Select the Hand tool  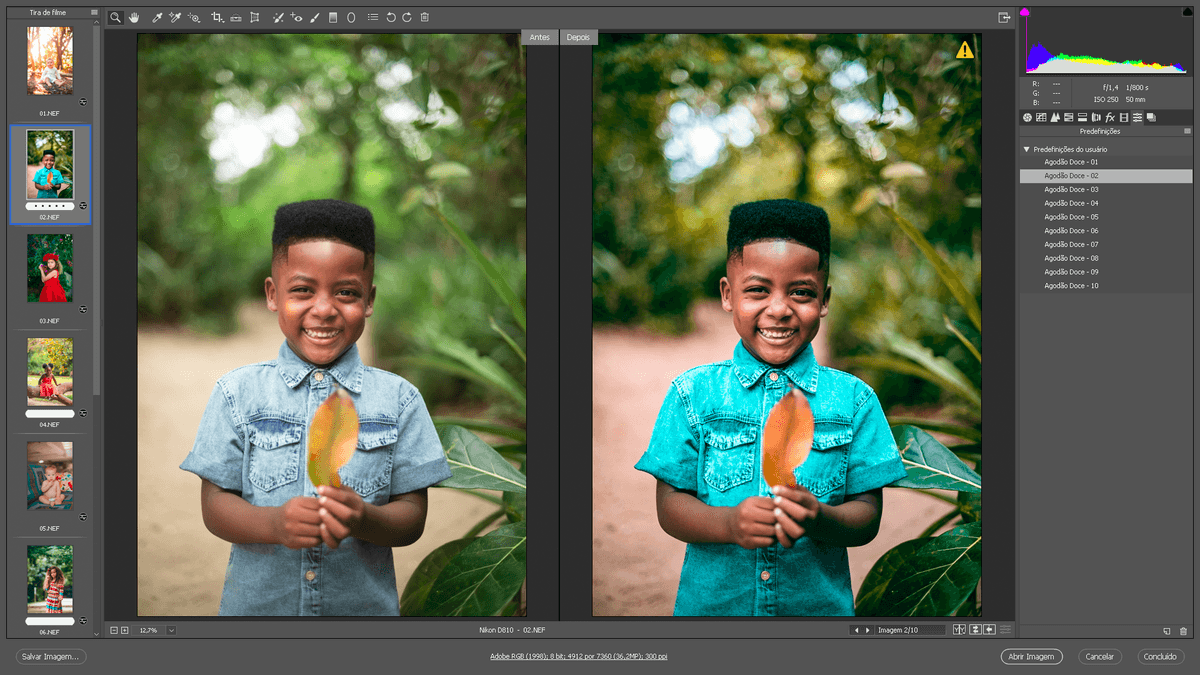point(134,18)
